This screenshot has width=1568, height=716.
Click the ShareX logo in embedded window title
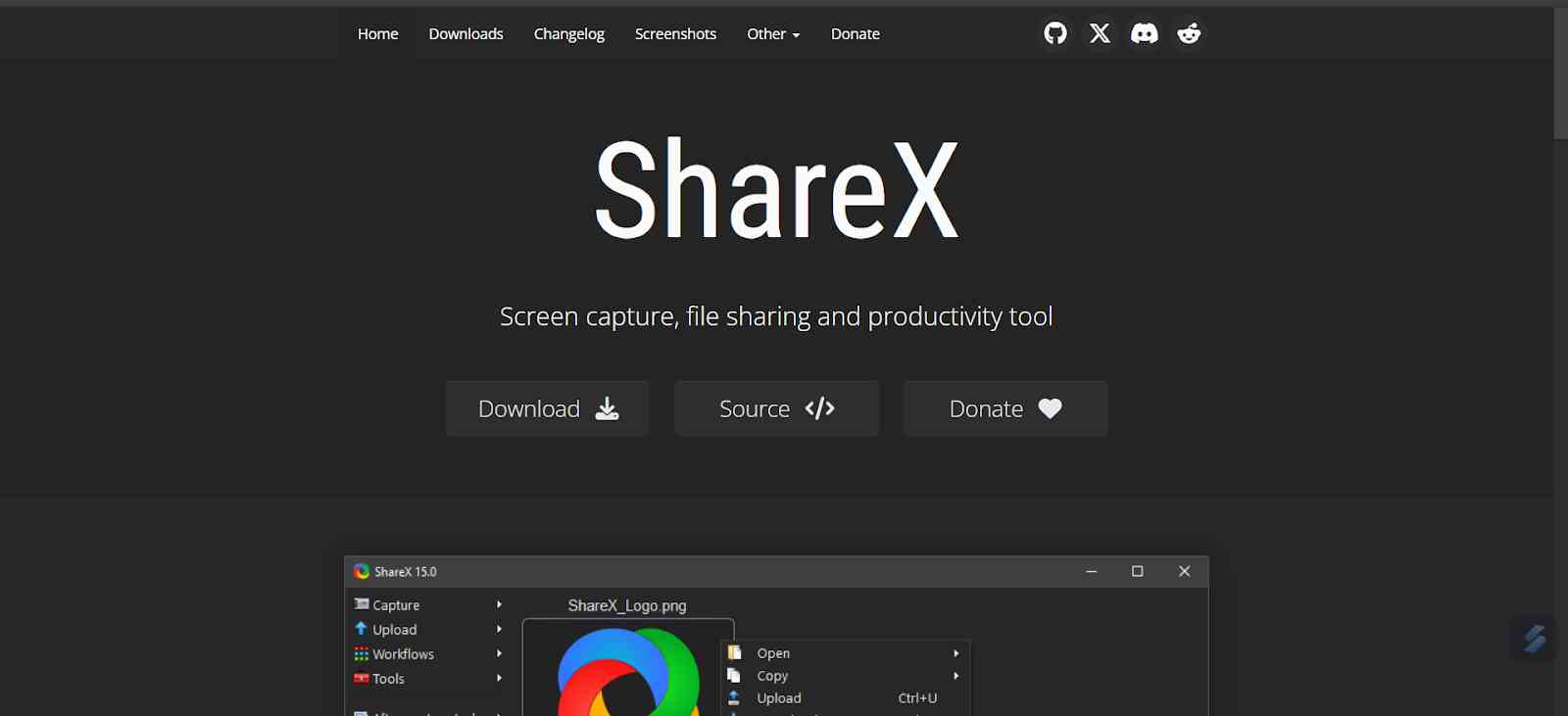tap(362, 571)
